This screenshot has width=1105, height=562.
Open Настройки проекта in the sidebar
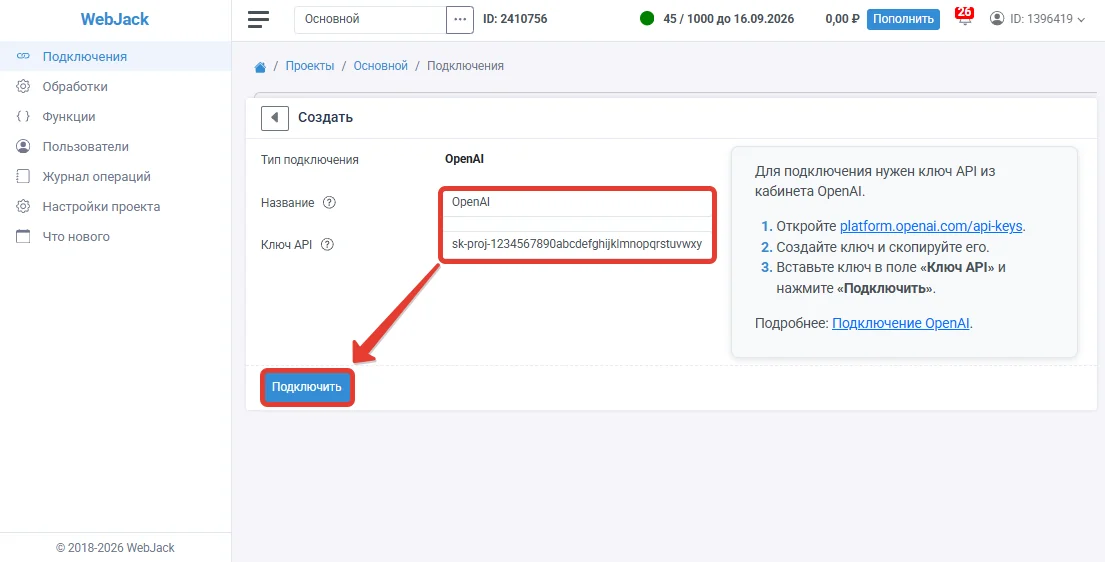tap(116, 207)
